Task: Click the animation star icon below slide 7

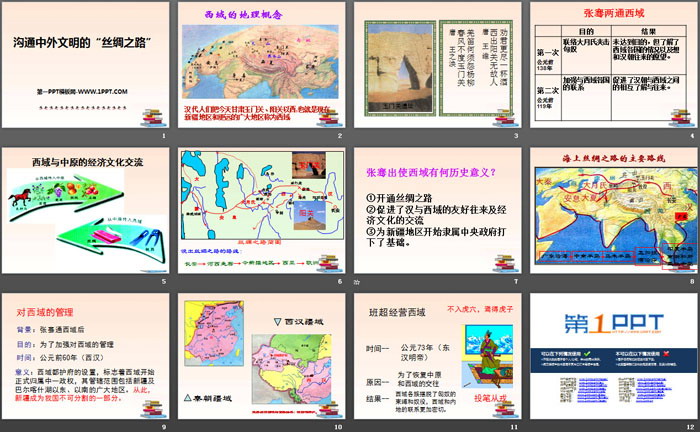Action: tap(357, 282)
